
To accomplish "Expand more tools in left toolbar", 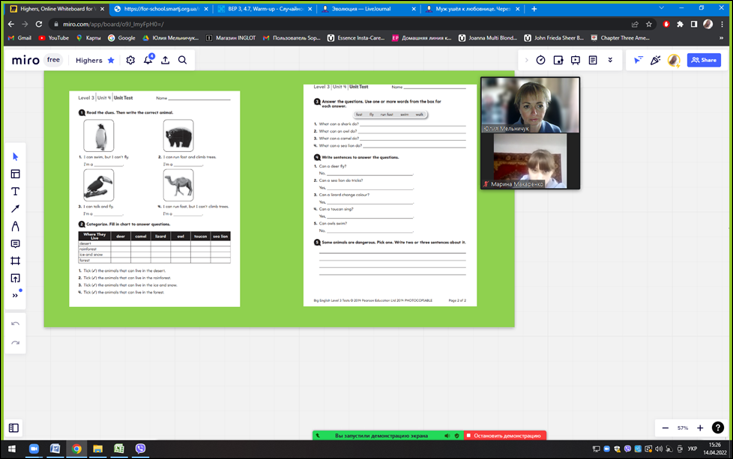I will [15, 295].
